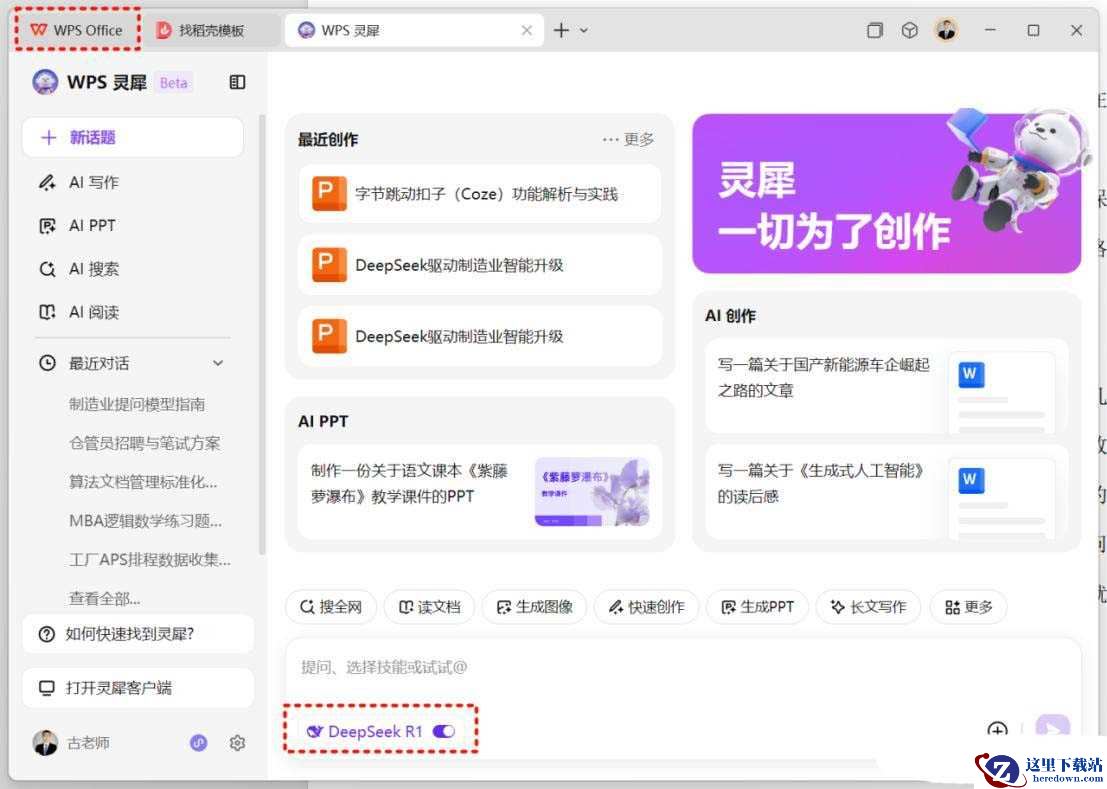1107x789 pixels.
Task: Click the cube icon in the title bar
Action: coord(910,30)
